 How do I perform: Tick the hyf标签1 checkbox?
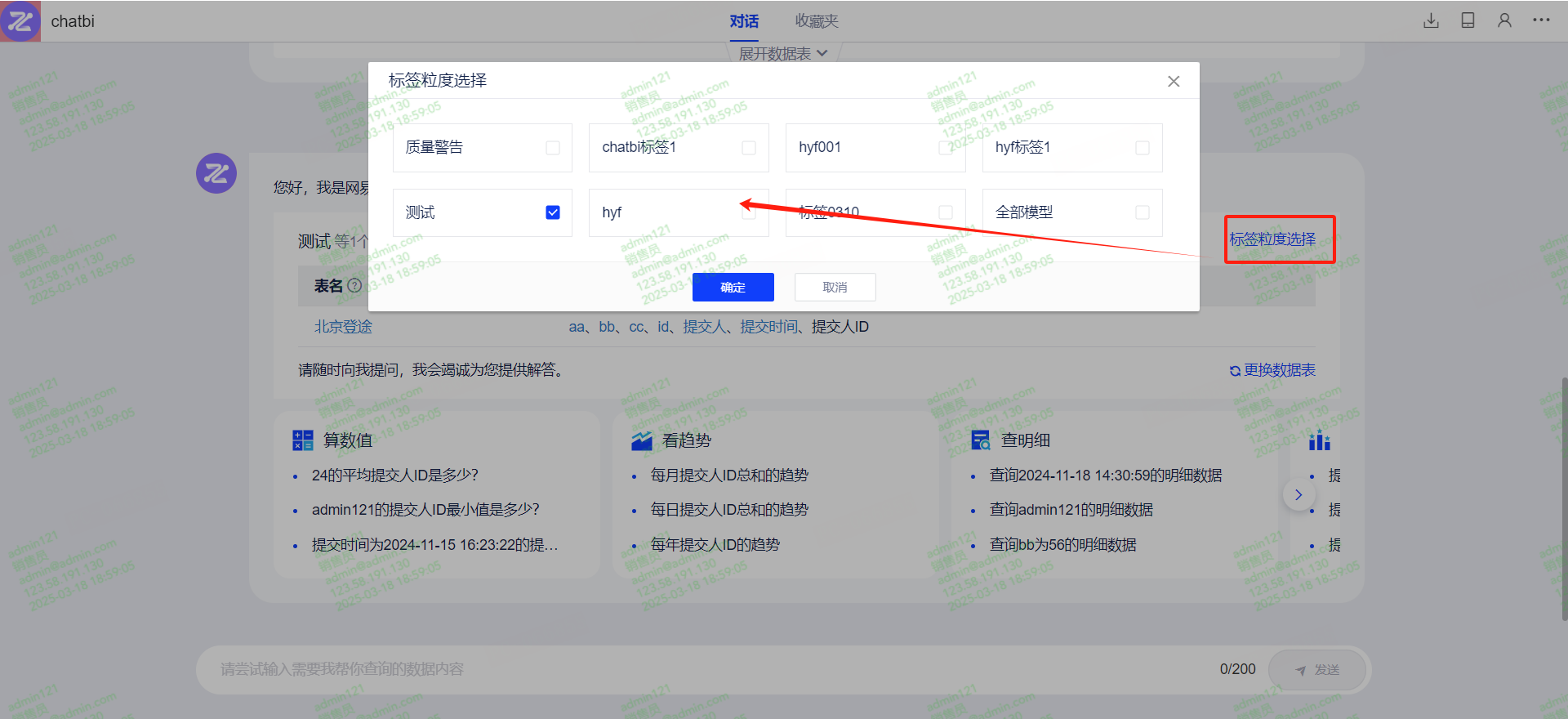coord(1143,148)
